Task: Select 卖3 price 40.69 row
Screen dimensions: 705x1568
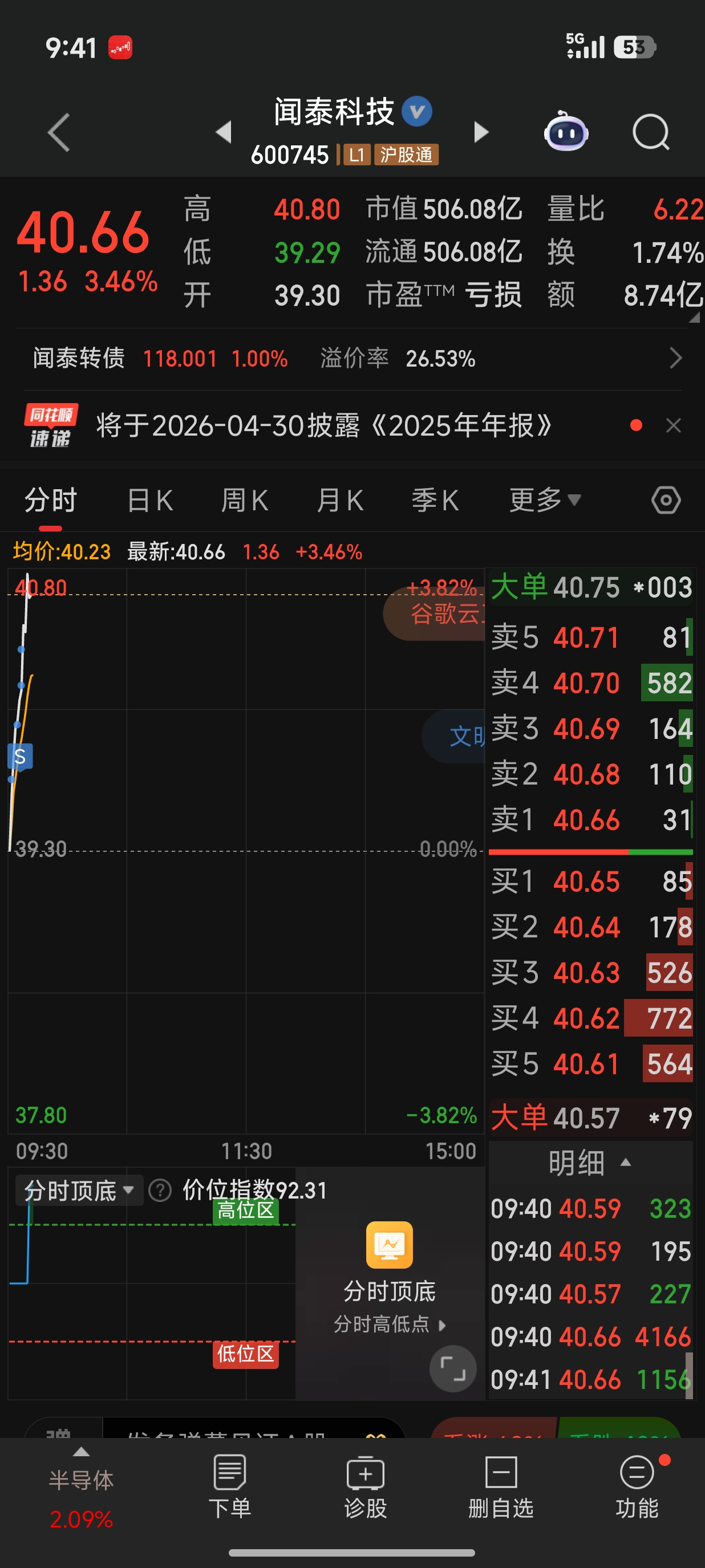Action: click(x=591, y=729)
